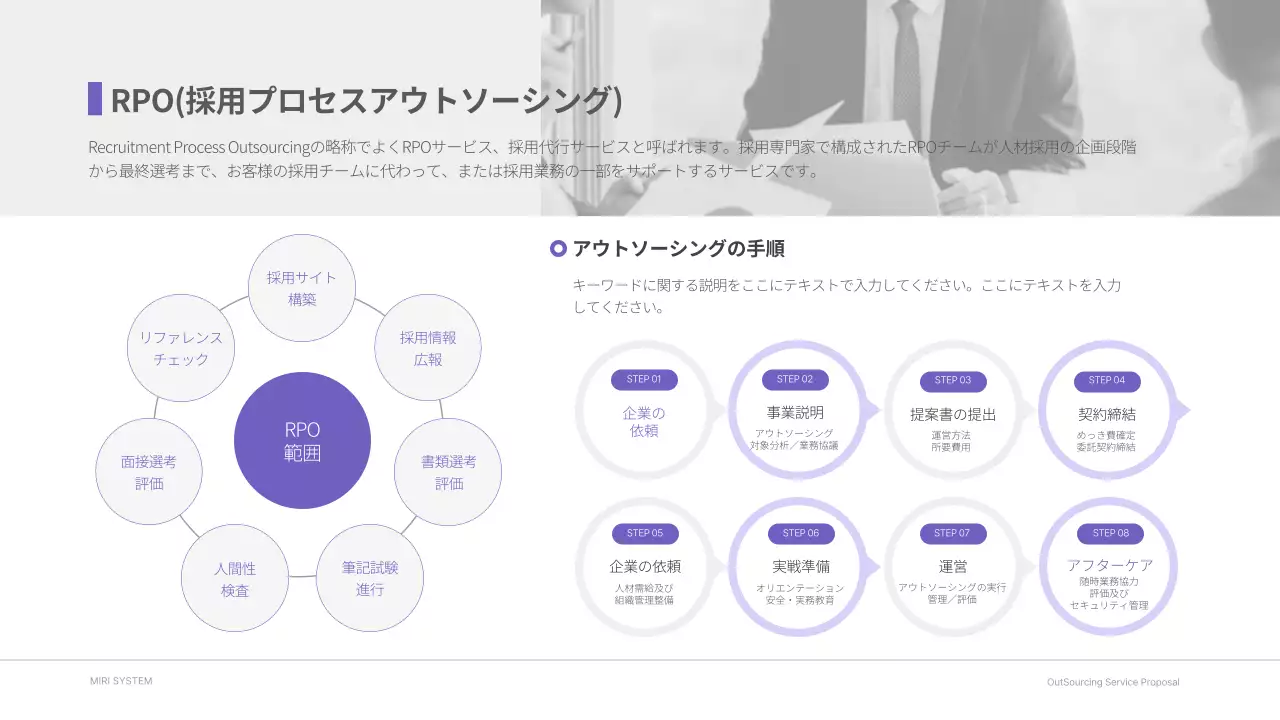The height and width of the screenshot is (720, 1280).
Task: Click the 人間性検査 circle
Action: tap(235, 578)
